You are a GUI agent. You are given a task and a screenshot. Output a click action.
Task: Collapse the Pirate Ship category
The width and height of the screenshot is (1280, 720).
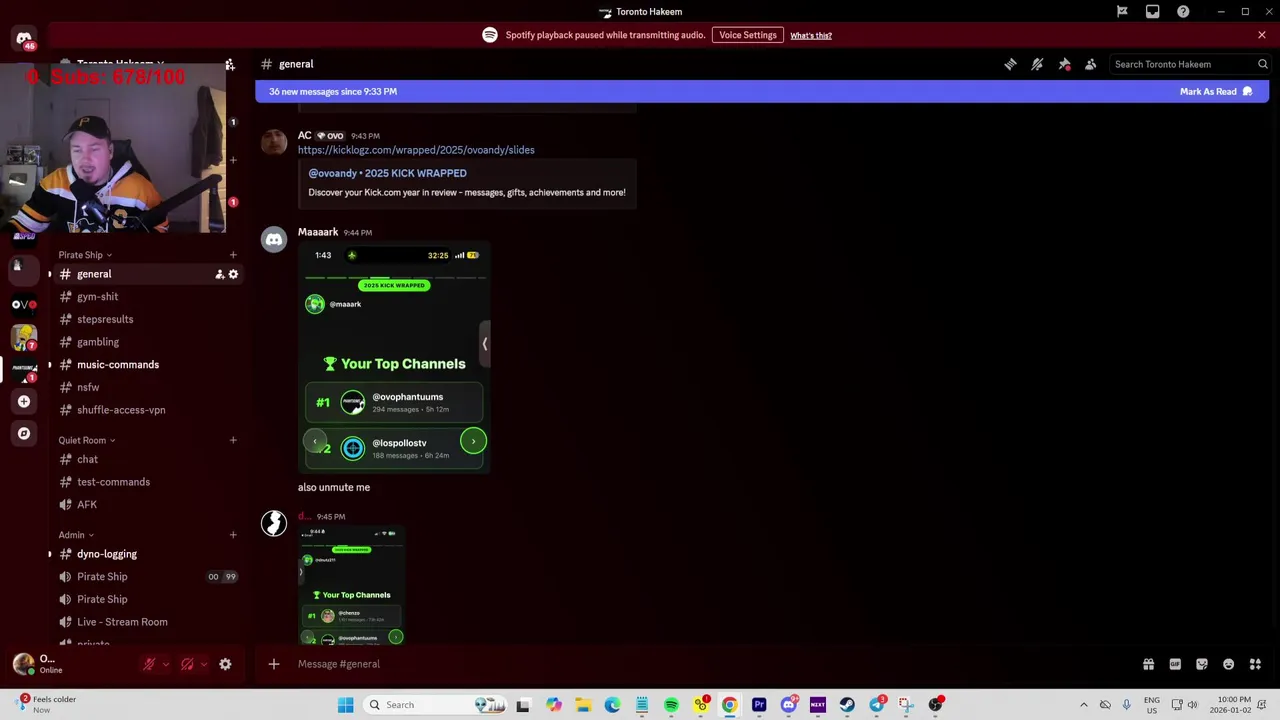coord(85,255)
